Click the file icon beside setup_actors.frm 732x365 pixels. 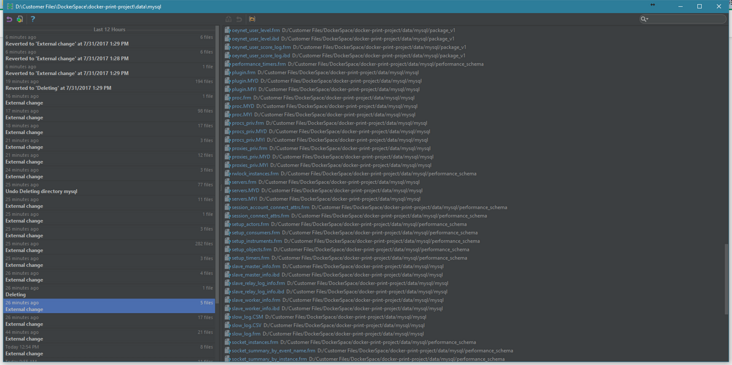coord(228,224)
